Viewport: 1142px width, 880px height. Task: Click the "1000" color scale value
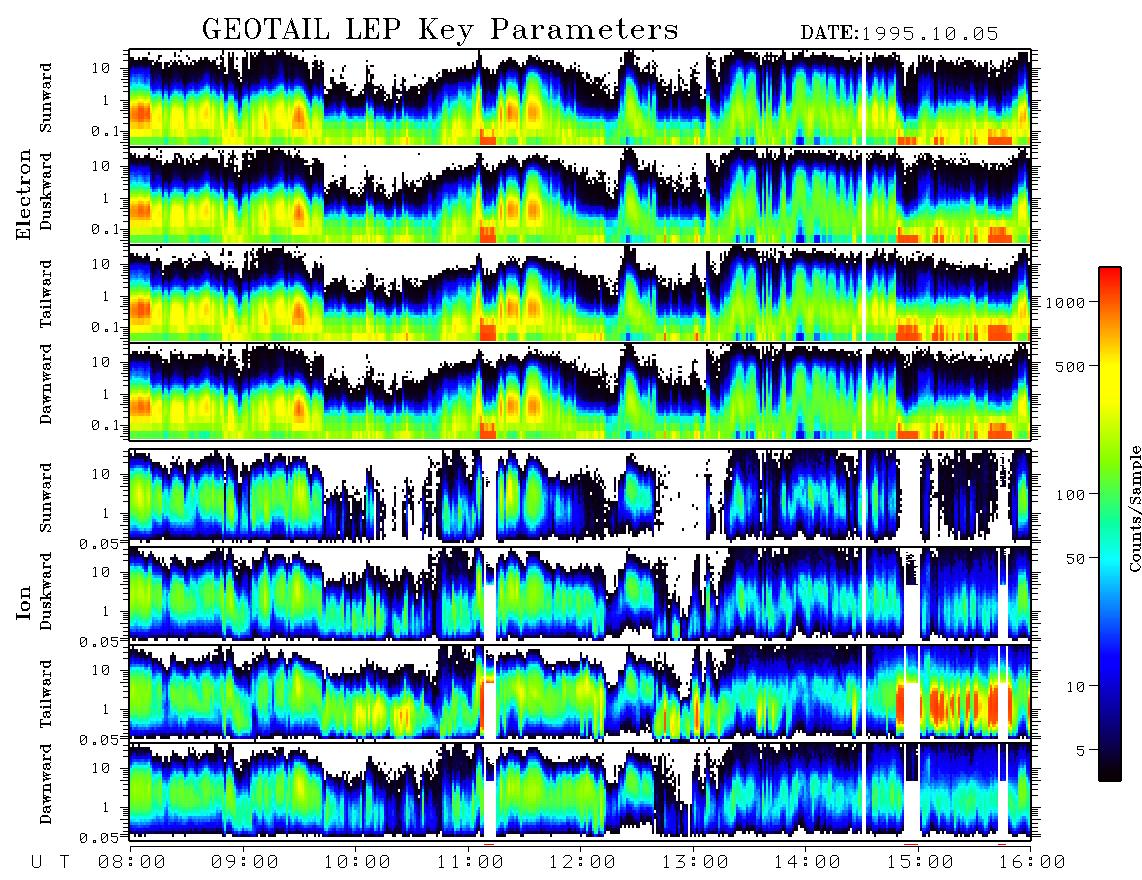coord(1065,302)
